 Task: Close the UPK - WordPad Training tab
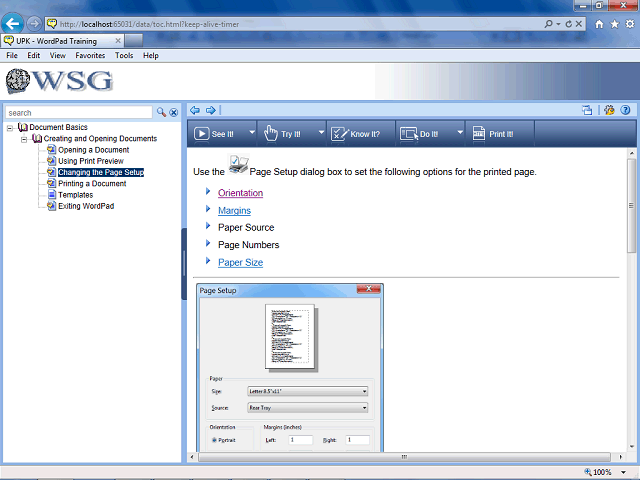[118, 41]
